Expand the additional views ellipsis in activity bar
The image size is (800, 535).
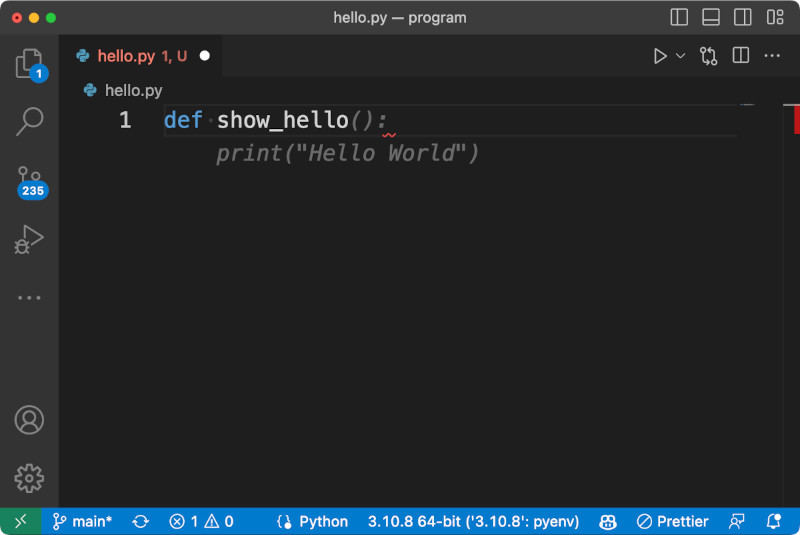pyautogui.click(x=29, y=297)
